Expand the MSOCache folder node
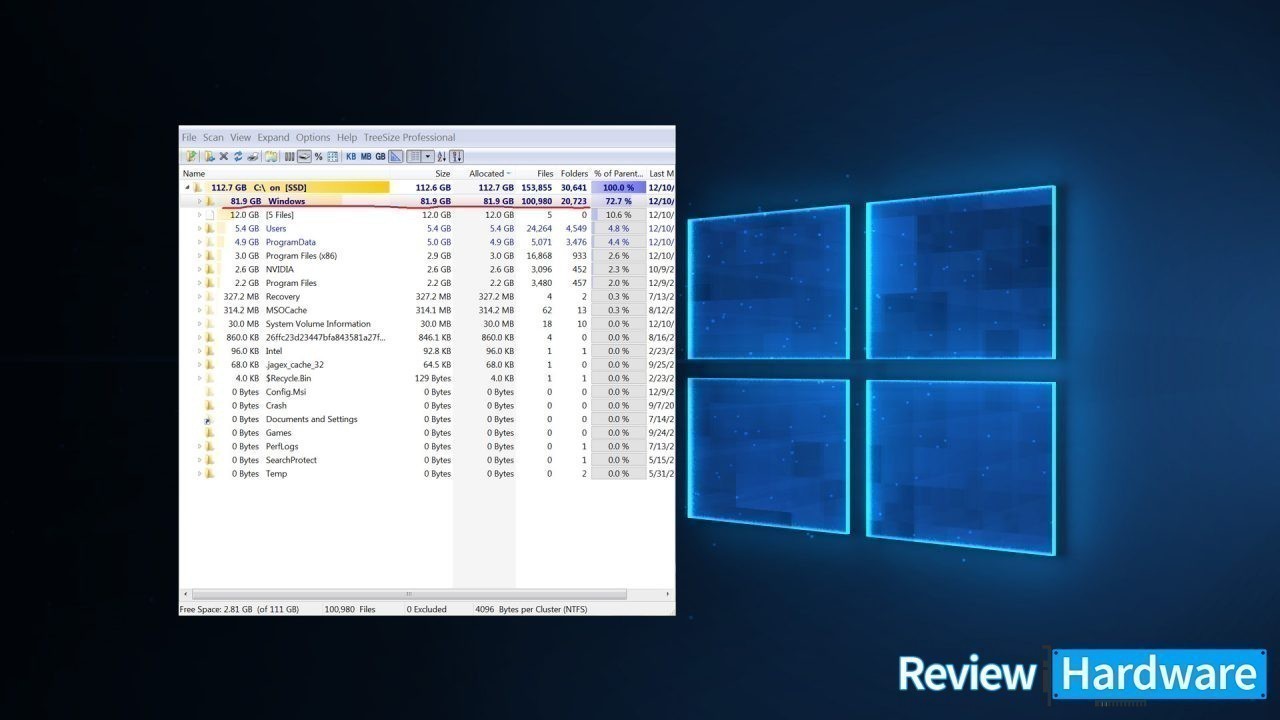Viewport: 1280px width, 720px height. (199, 310)
